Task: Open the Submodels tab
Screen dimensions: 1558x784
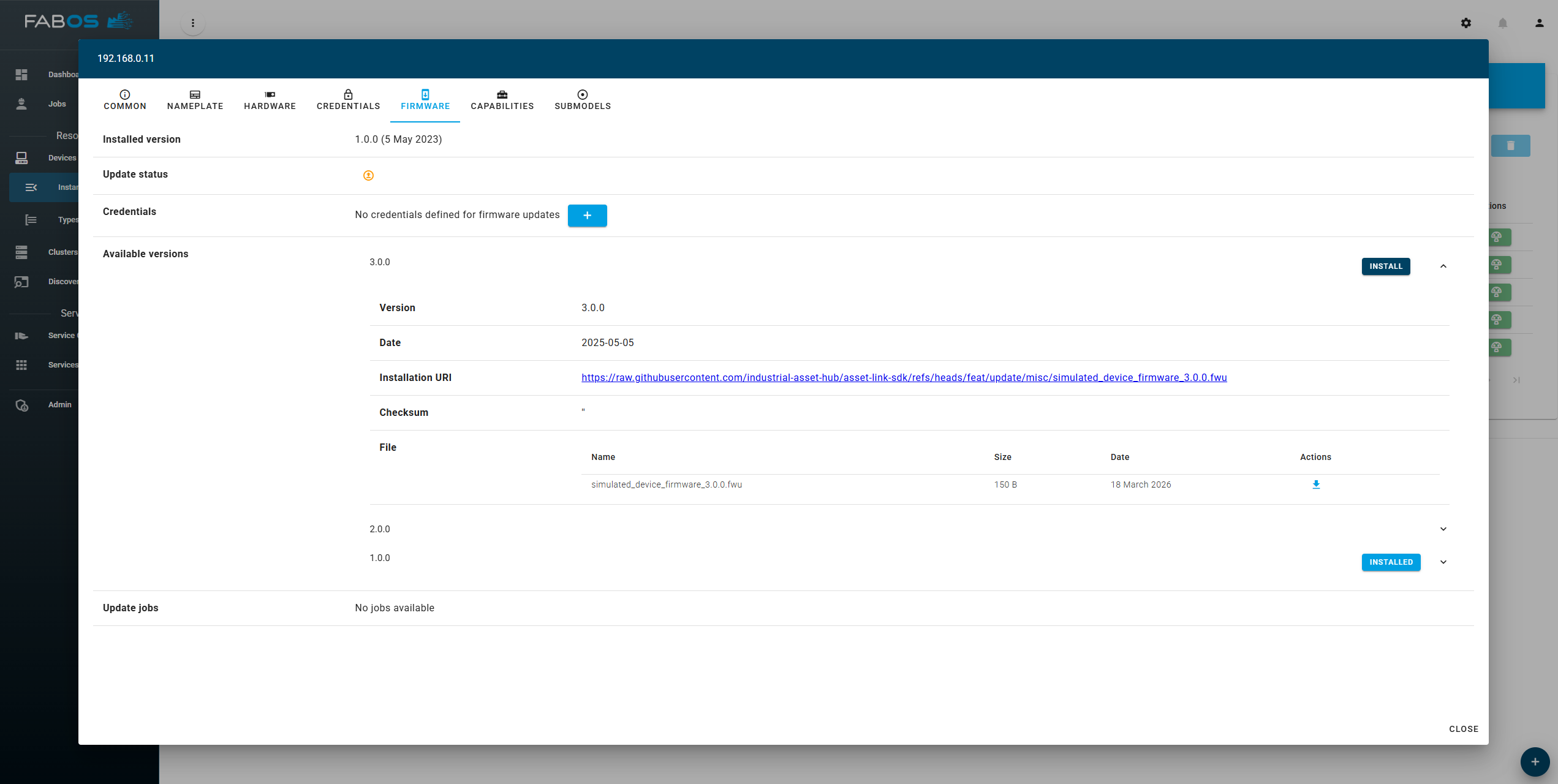Action: click(581, 100)
